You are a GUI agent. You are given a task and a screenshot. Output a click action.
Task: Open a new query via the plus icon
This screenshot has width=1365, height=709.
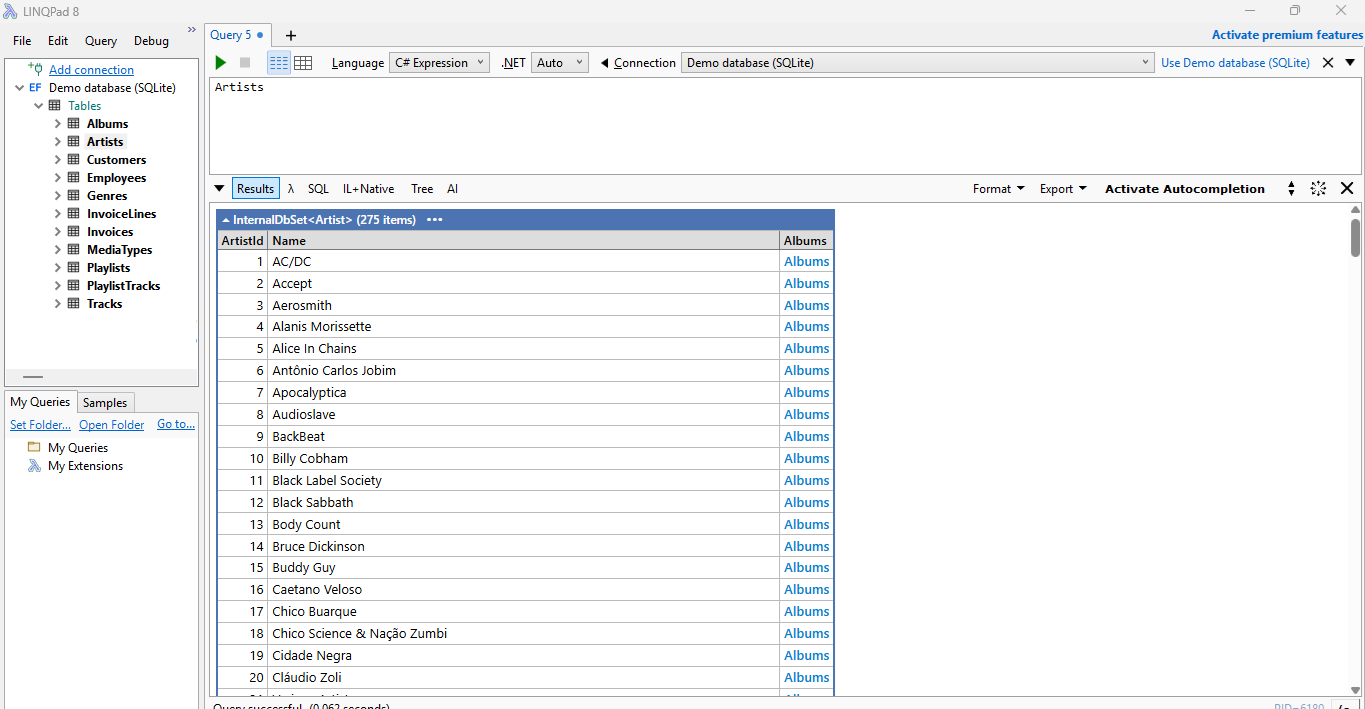290,35
